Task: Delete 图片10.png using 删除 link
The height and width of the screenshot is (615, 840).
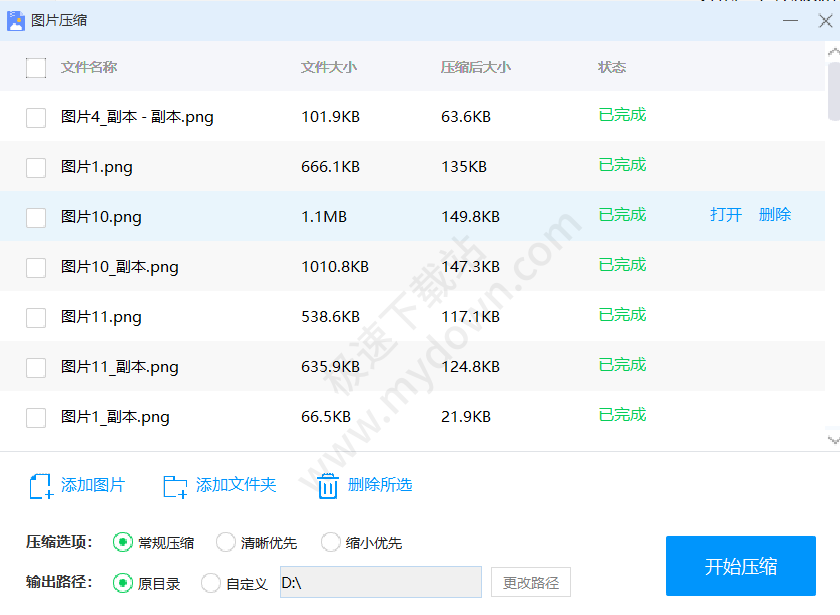Action: pyautogui.click(x=775, y=215)
